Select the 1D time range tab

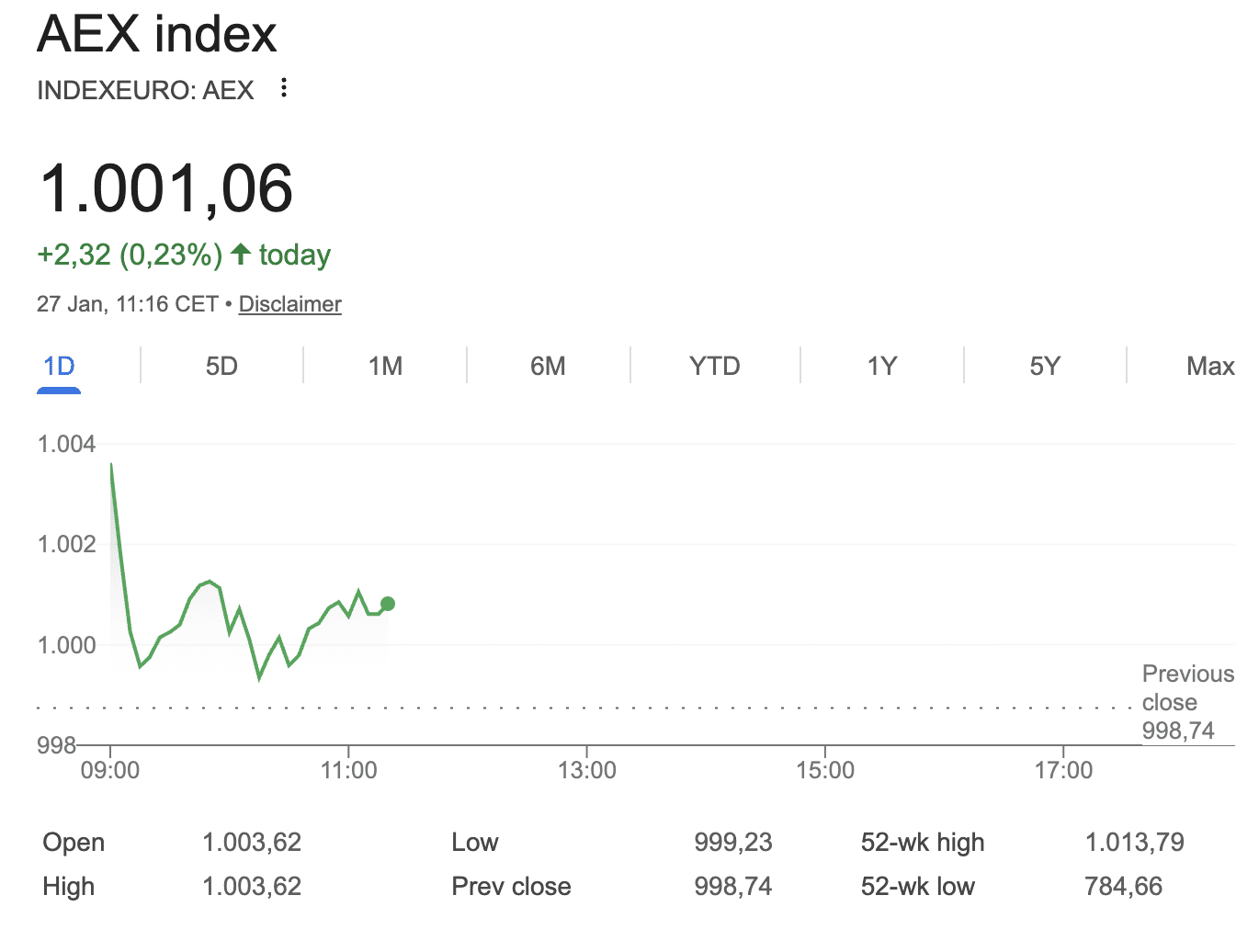[59, 367]
